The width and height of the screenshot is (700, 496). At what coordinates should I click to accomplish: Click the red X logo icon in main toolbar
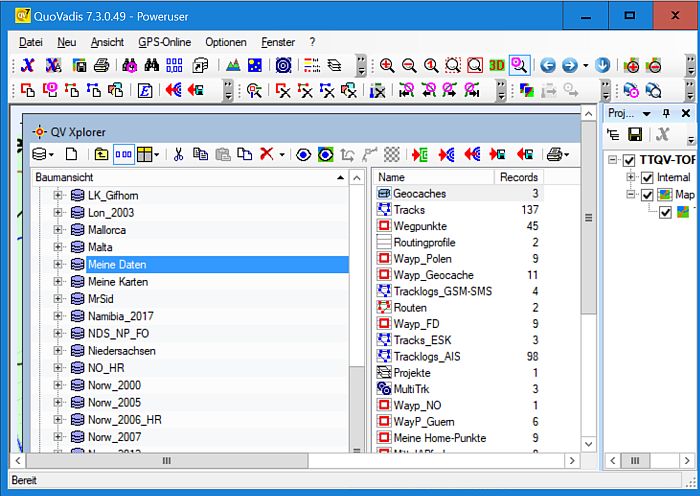pos(28,66)
